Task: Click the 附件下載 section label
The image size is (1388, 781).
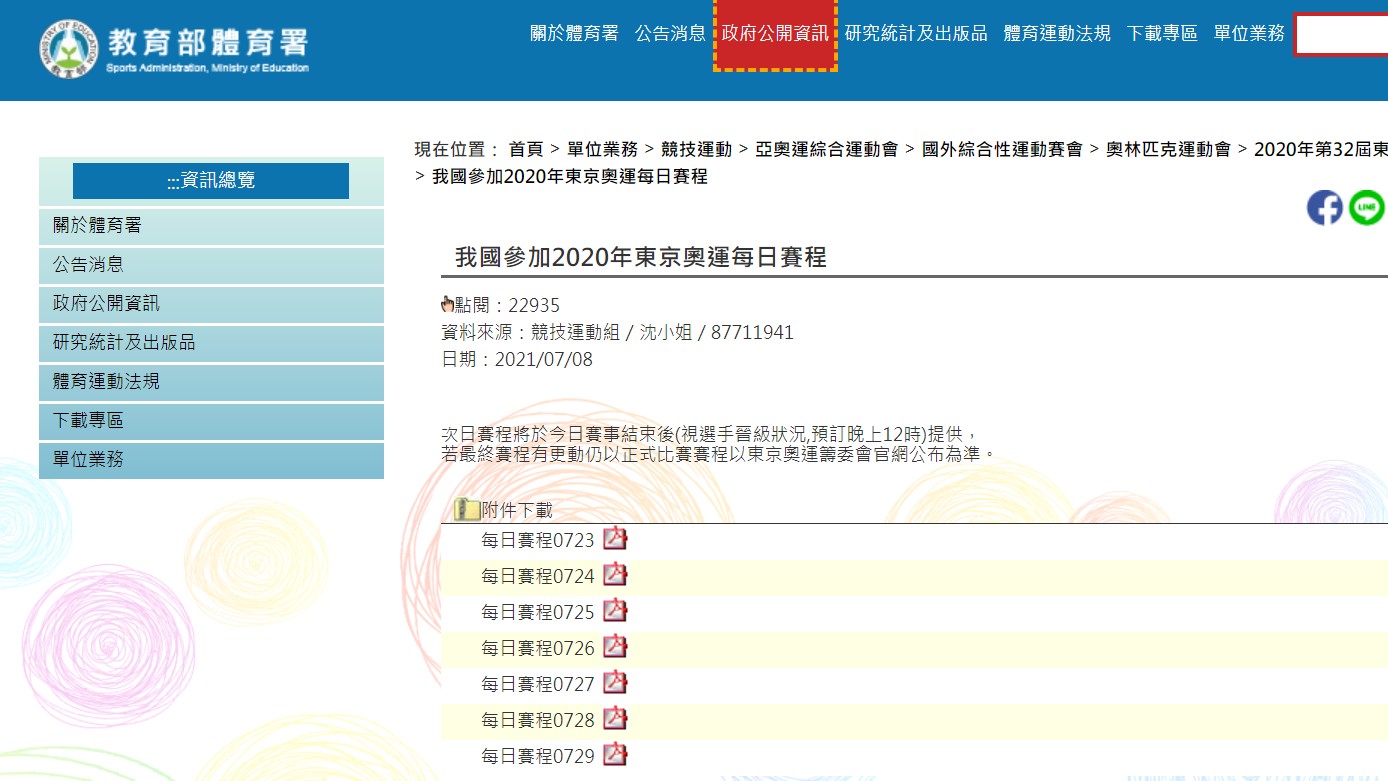Action: coord(517,510)
